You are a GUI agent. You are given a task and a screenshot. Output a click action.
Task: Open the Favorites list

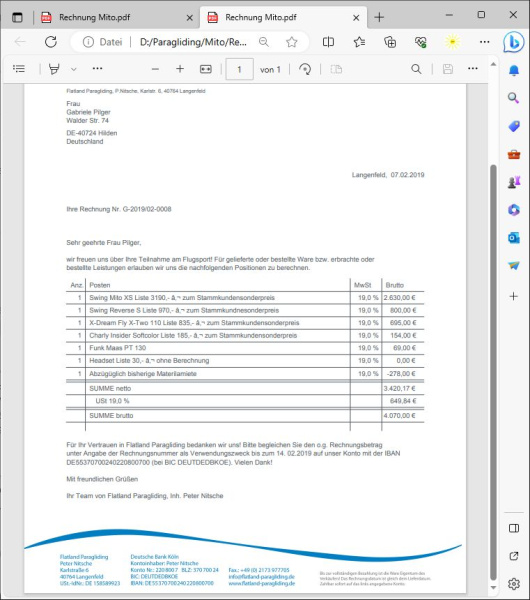click(x=359, y=42)
